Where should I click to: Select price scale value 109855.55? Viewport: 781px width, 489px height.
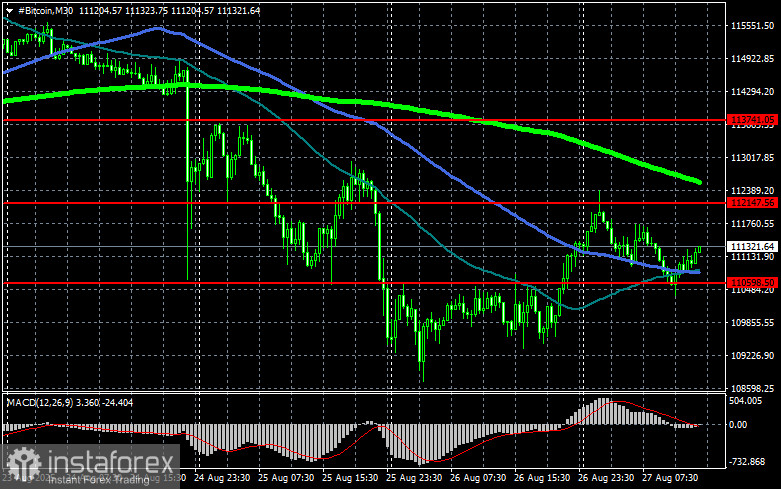(752, 323)
